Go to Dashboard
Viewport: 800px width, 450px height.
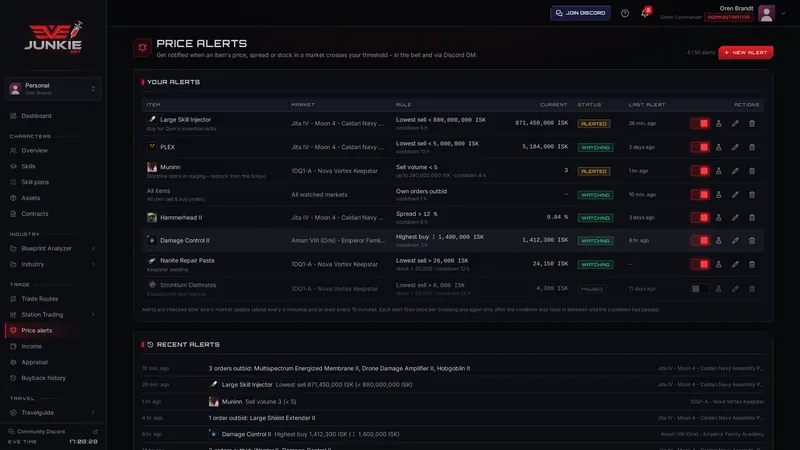[53, 116]
